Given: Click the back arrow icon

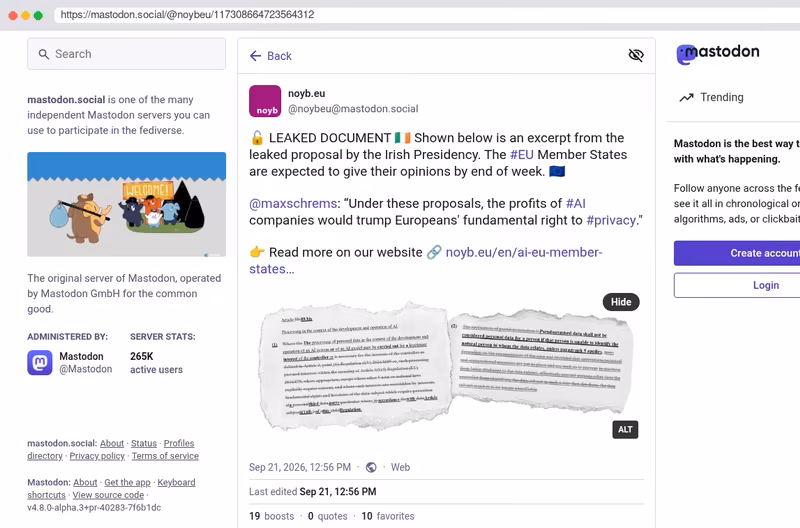Looking at the screenshot, I should [256, 56].
